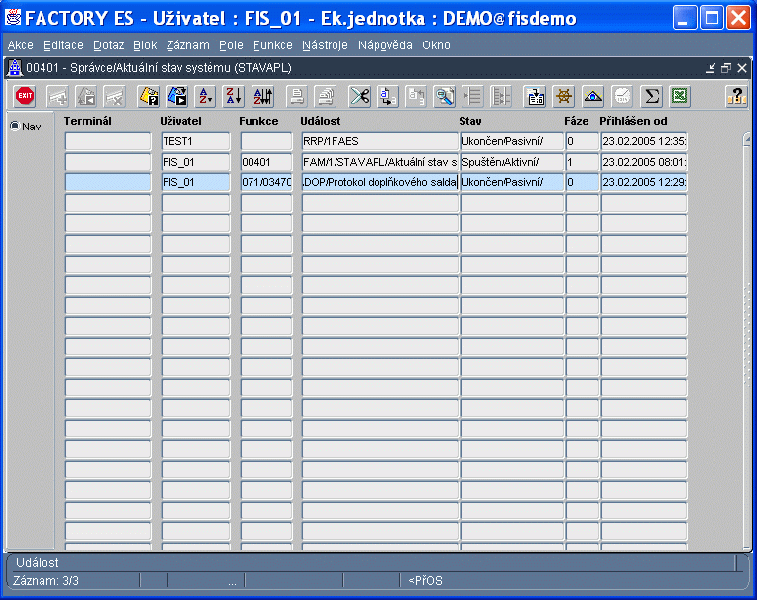Viewport: 757px width, 600px height.
Task: Click date field '23.02.2005 12:35'
Action: coord(644,141)
